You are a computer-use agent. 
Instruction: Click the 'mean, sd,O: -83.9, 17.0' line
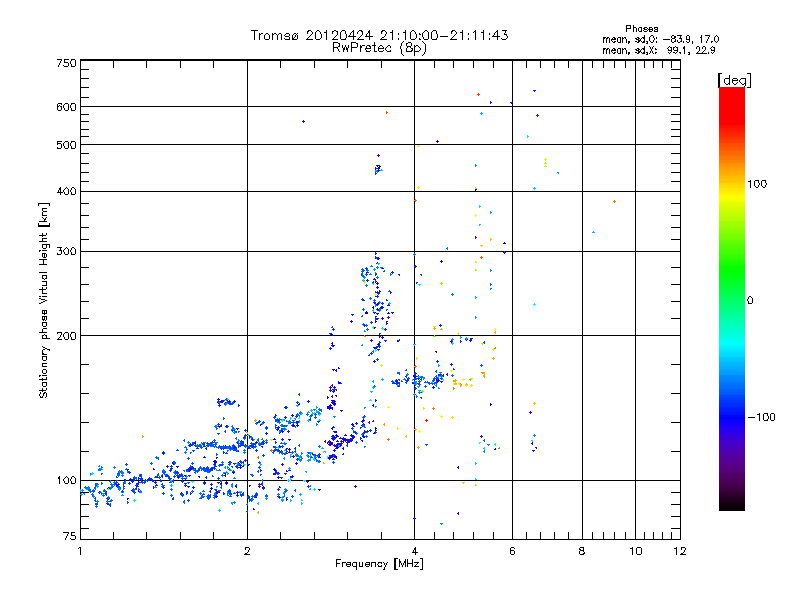point(661,39)
